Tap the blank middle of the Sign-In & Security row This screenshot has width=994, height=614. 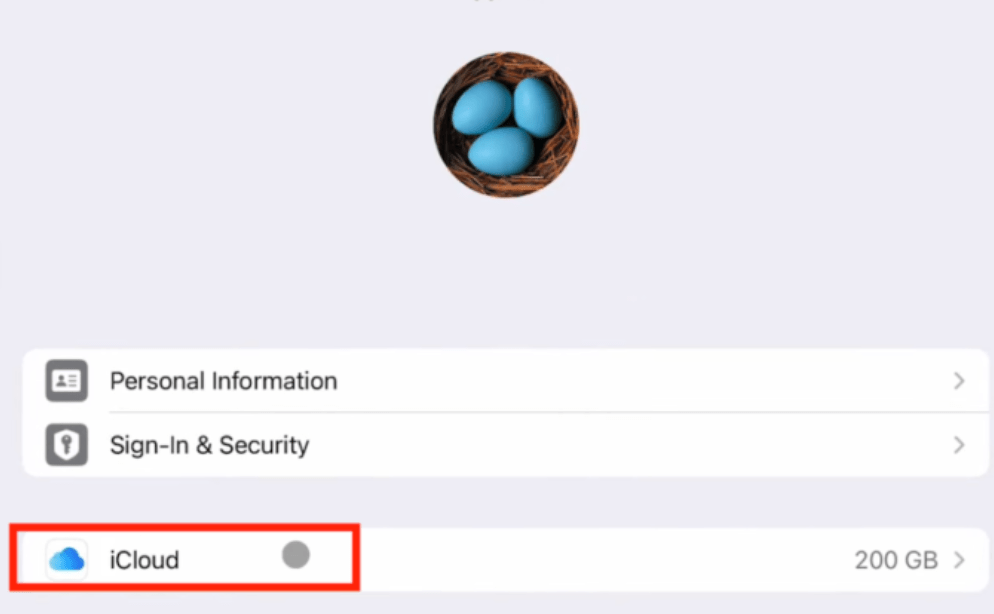(634, 445)
